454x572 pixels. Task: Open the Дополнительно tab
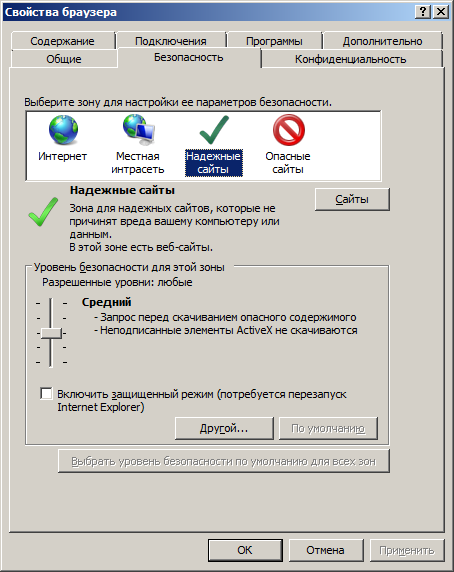[x=382, y=41]
